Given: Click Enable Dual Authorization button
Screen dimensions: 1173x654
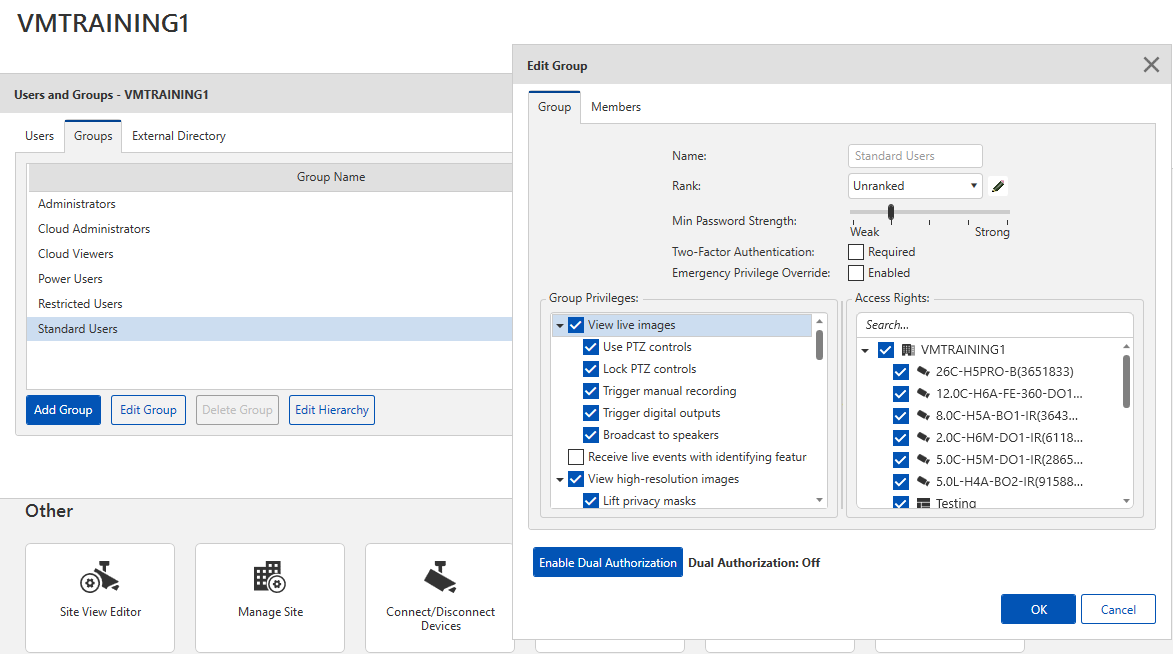Looking at the screenshot, I should click(607, 563).
